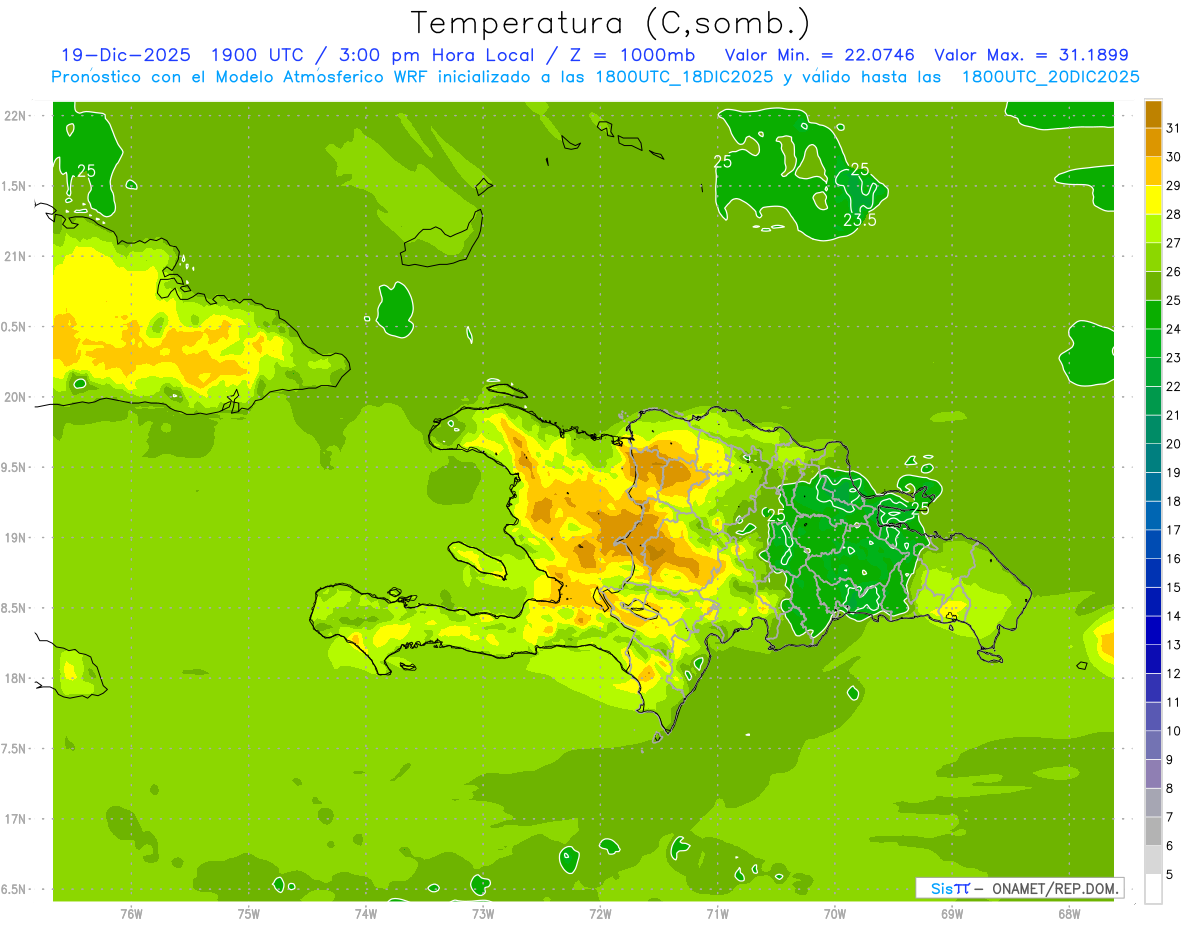Viewport: 1200px width, 927px height.
Task: Click the "76W" longitude axis label
Action: pos(131,913)
